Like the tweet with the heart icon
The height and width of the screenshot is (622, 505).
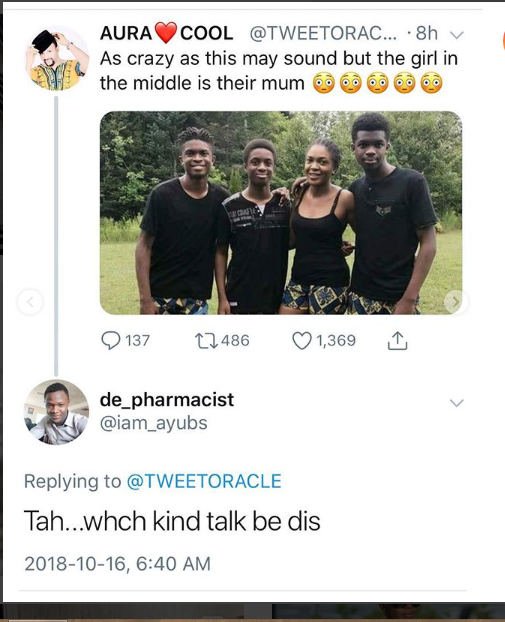point(301,341)
